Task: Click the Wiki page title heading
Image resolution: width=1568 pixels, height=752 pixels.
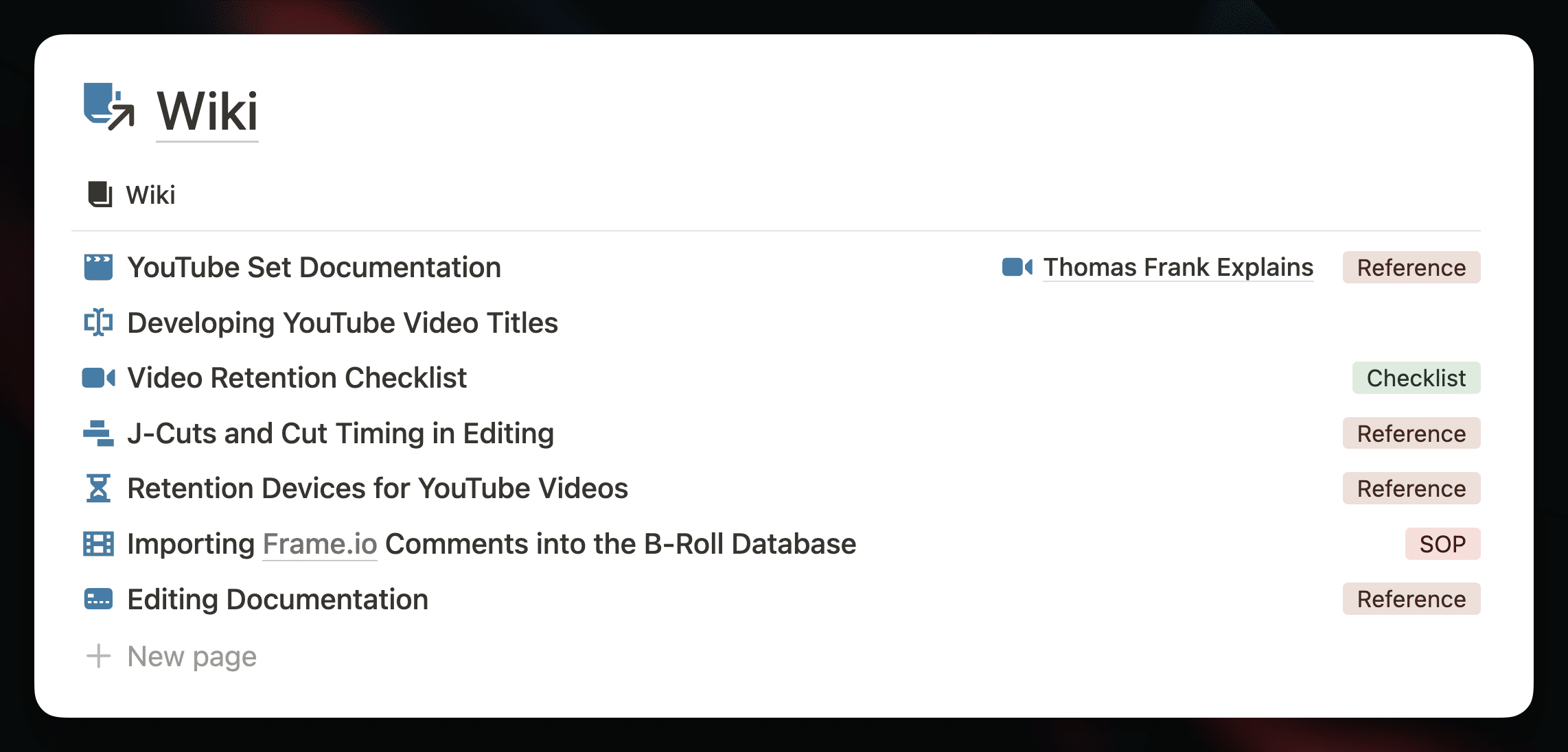Action: tap(207, 111)
